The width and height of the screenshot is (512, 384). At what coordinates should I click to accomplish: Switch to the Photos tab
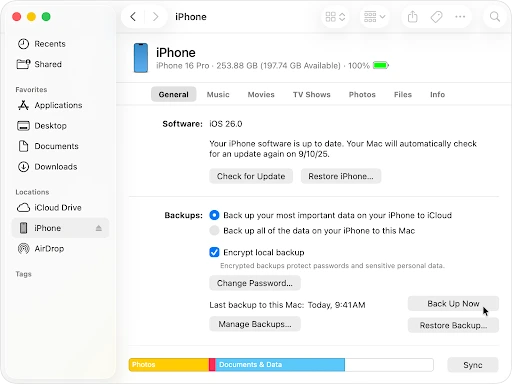pyautogui.click(x=362, y=94)
